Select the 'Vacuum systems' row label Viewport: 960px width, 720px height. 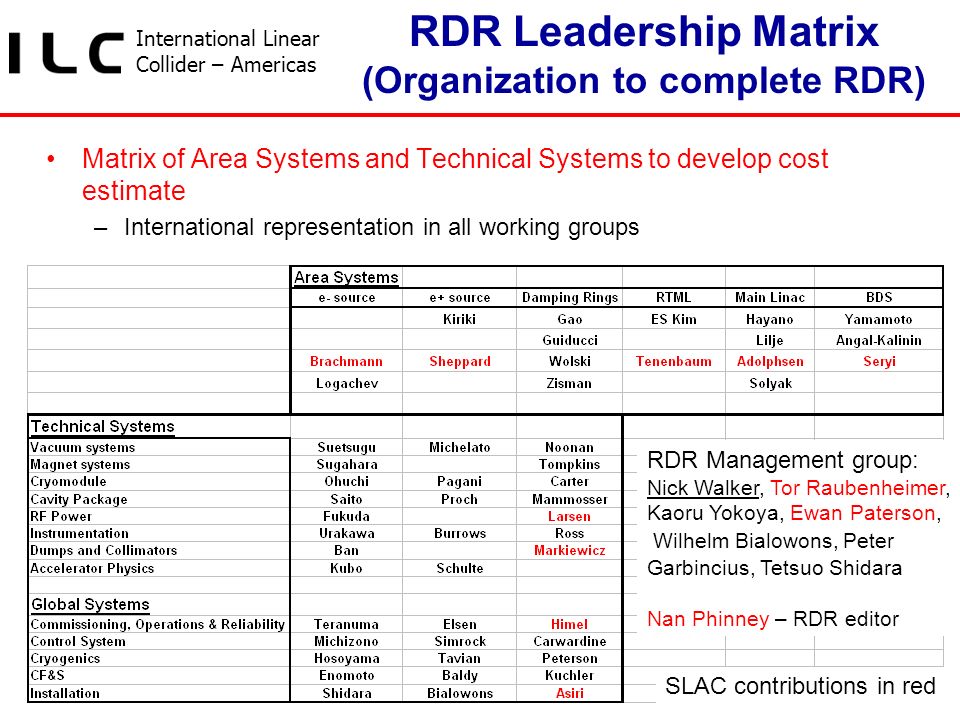tap(83, 448)
